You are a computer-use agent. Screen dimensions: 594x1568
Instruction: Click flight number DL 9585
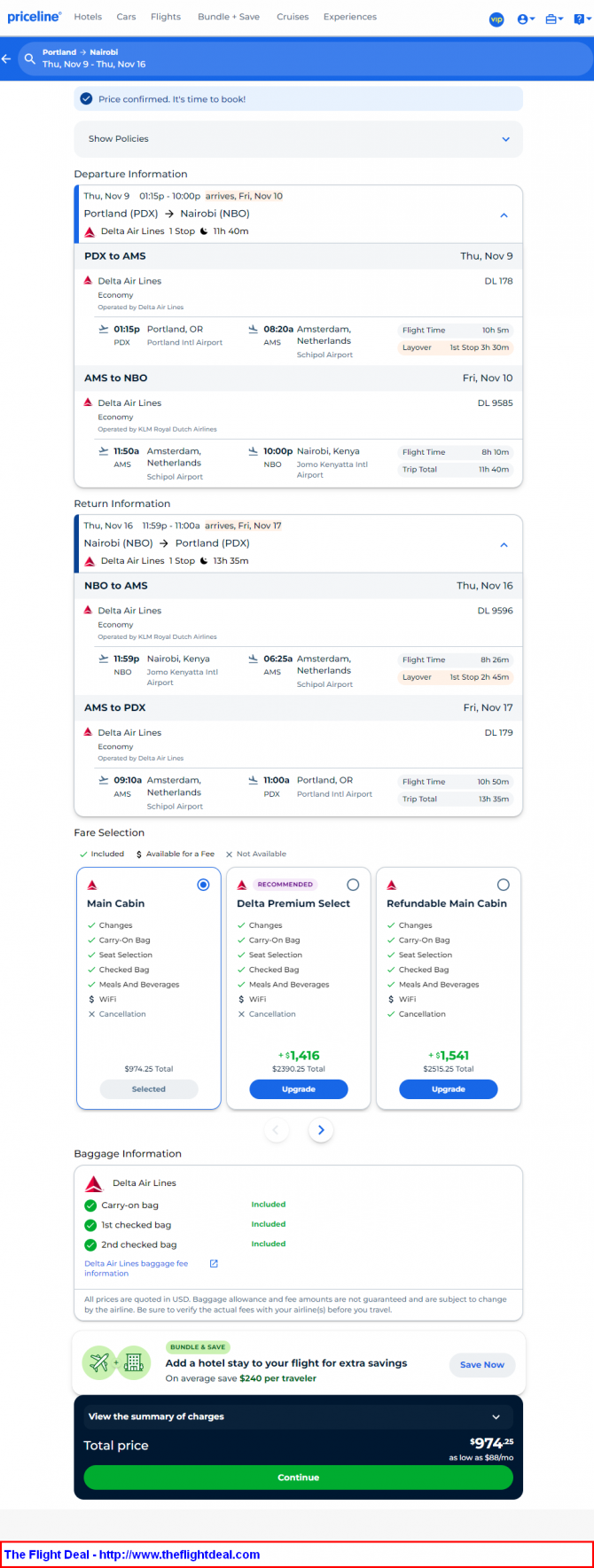click(496, 403)
